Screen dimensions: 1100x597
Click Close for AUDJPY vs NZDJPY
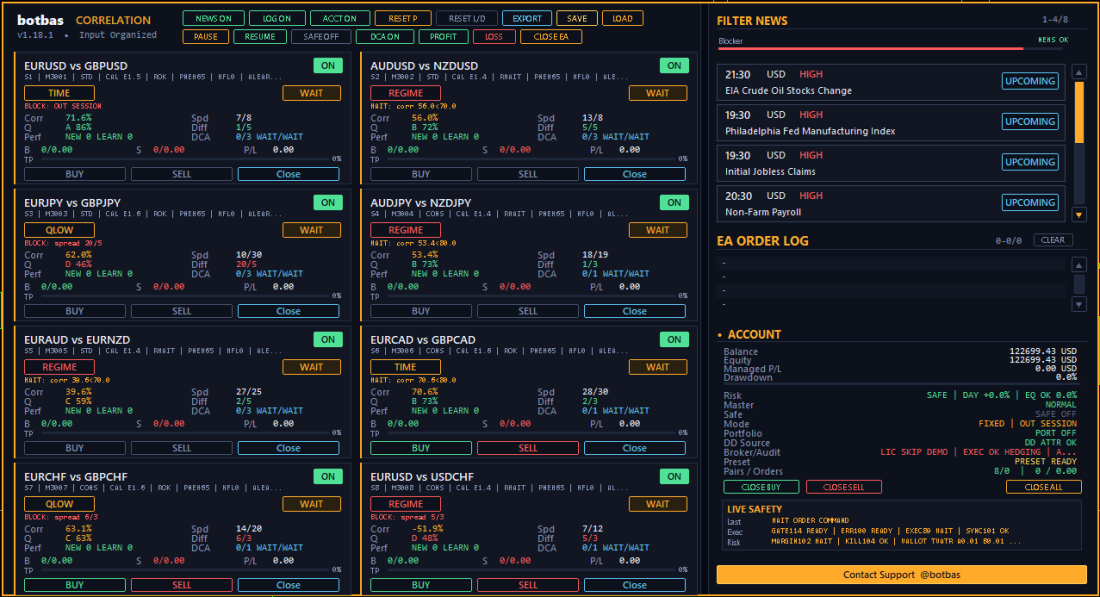(x=635, y=311)
